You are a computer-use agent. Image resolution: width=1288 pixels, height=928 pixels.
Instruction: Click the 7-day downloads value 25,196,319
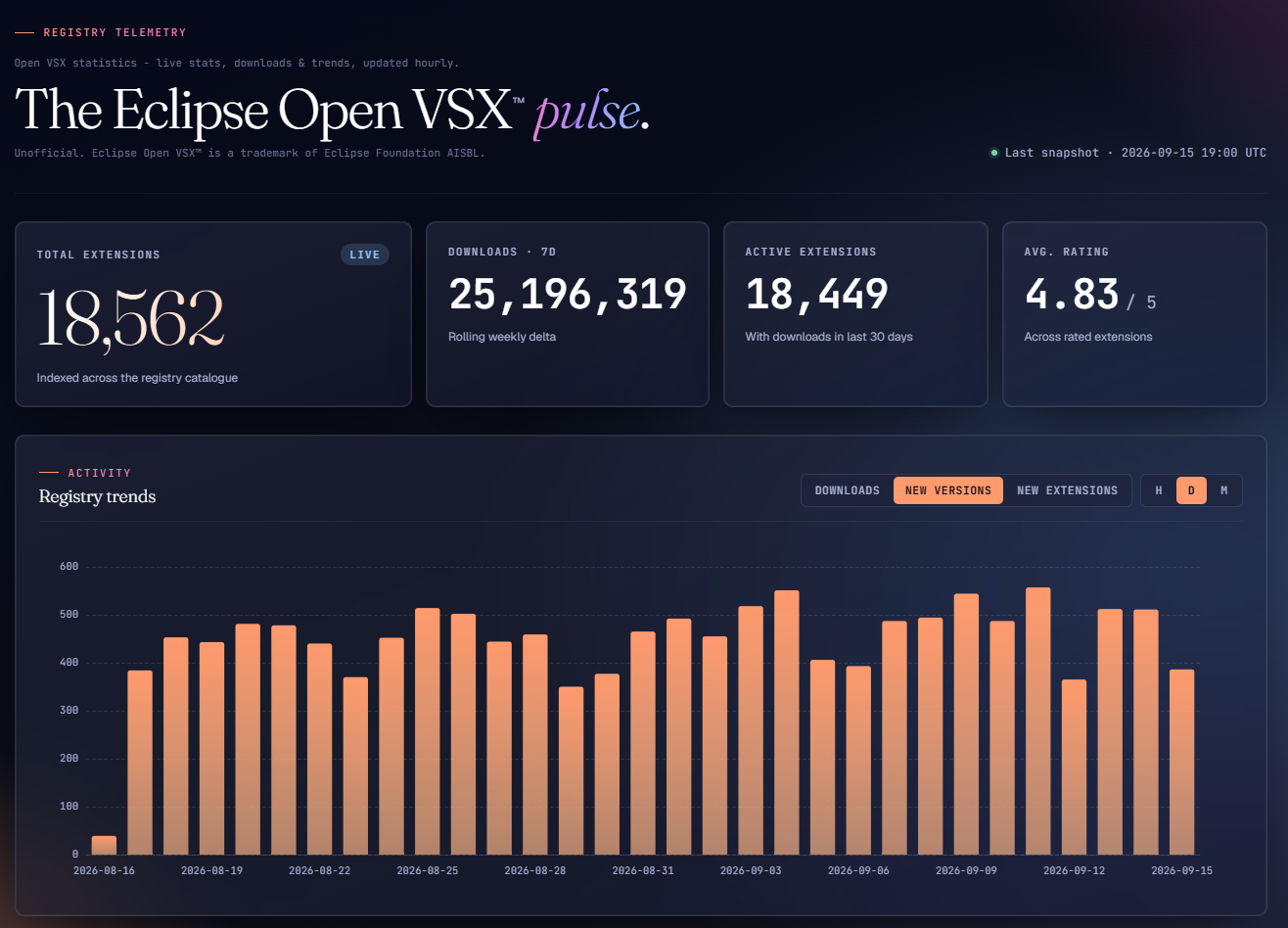click(568, 295)
